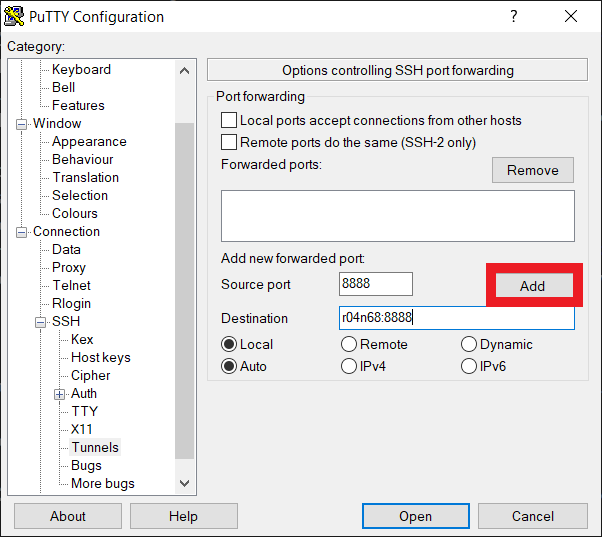The image size is (602, 537).
Task: Click the Open button
Action: click(415, 516)
